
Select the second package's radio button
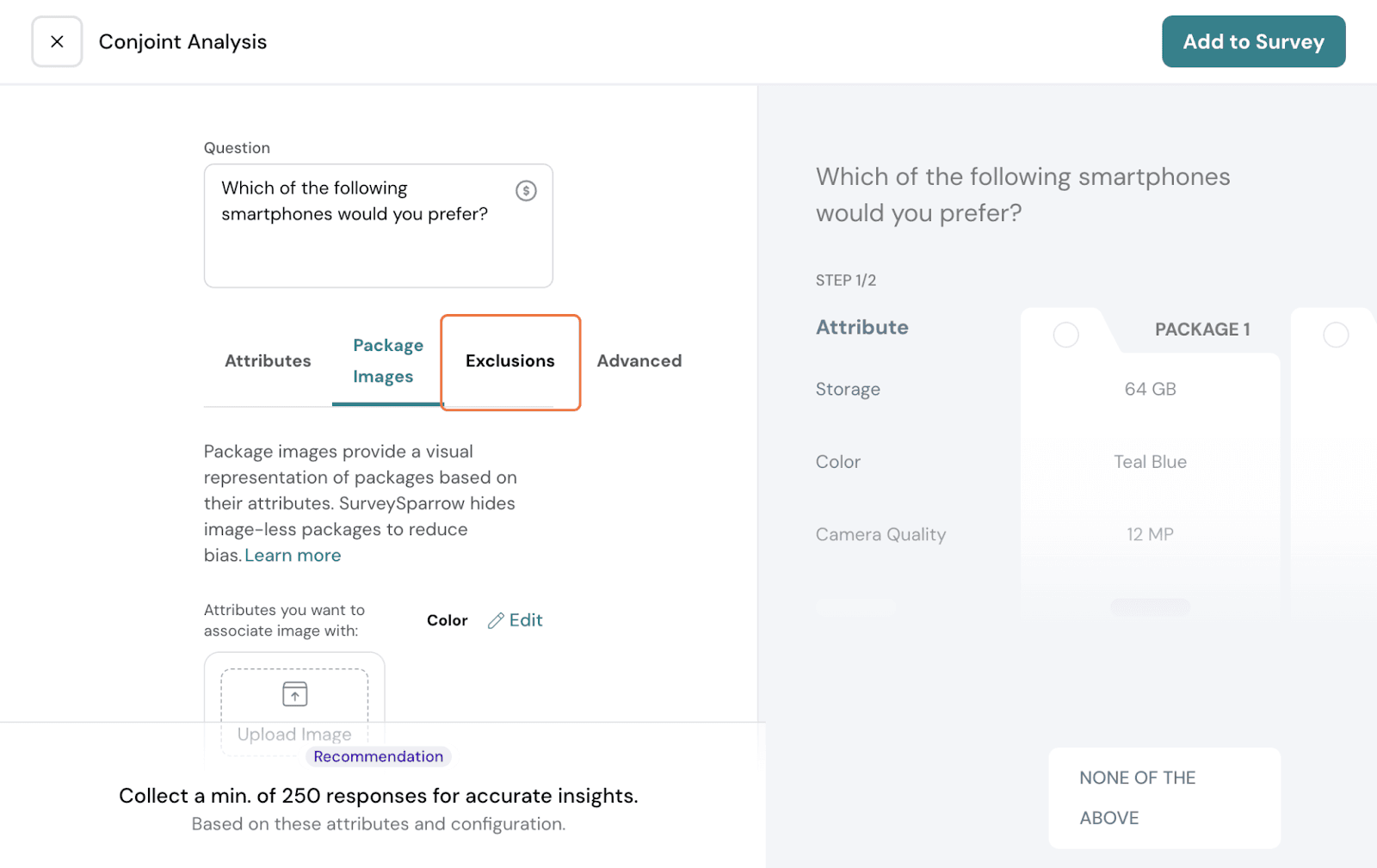tap(1335, 335)
